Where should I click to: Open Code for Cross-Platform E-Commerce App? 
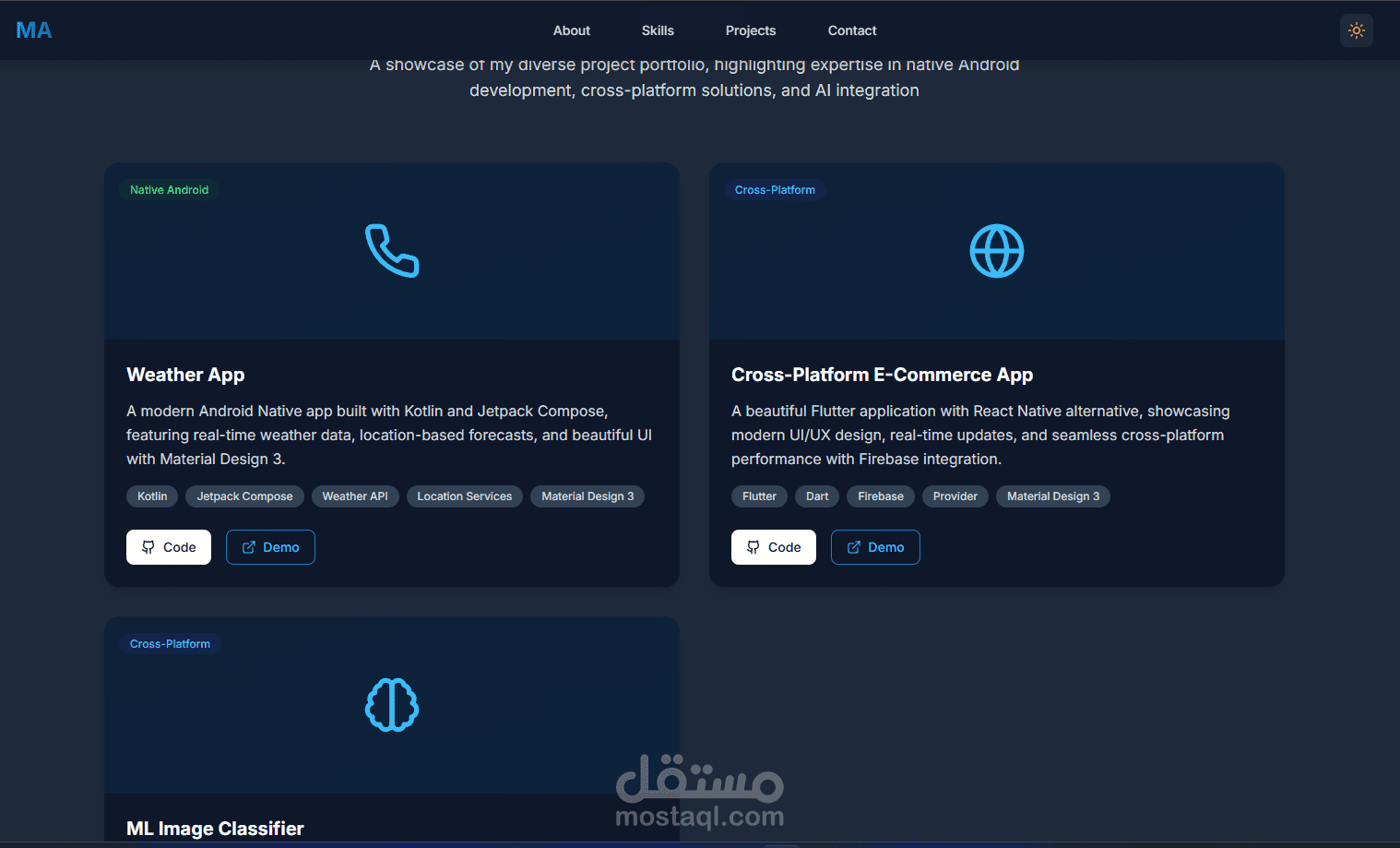[x=774, y=547]
